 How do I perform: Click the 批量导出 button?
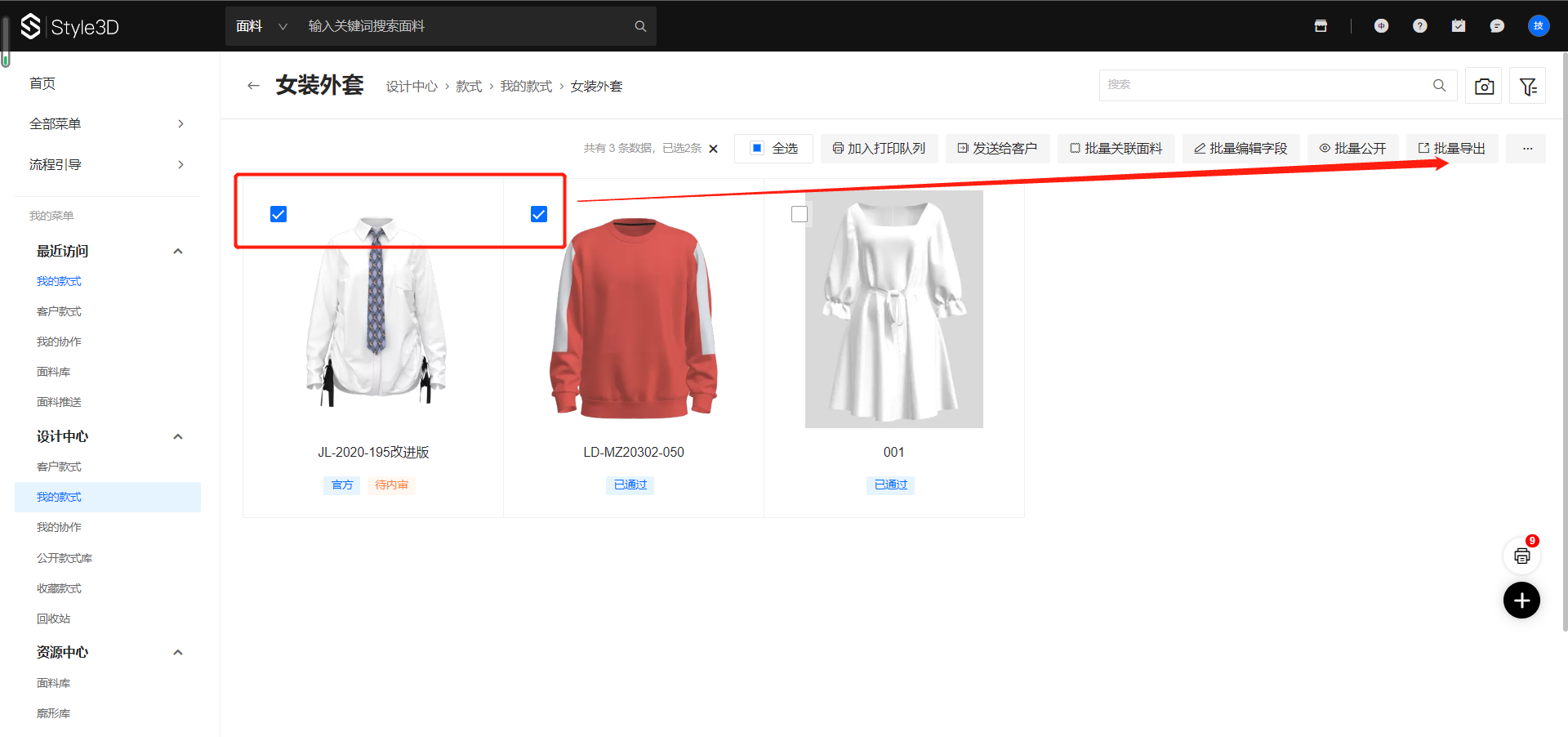(1452, 149)
